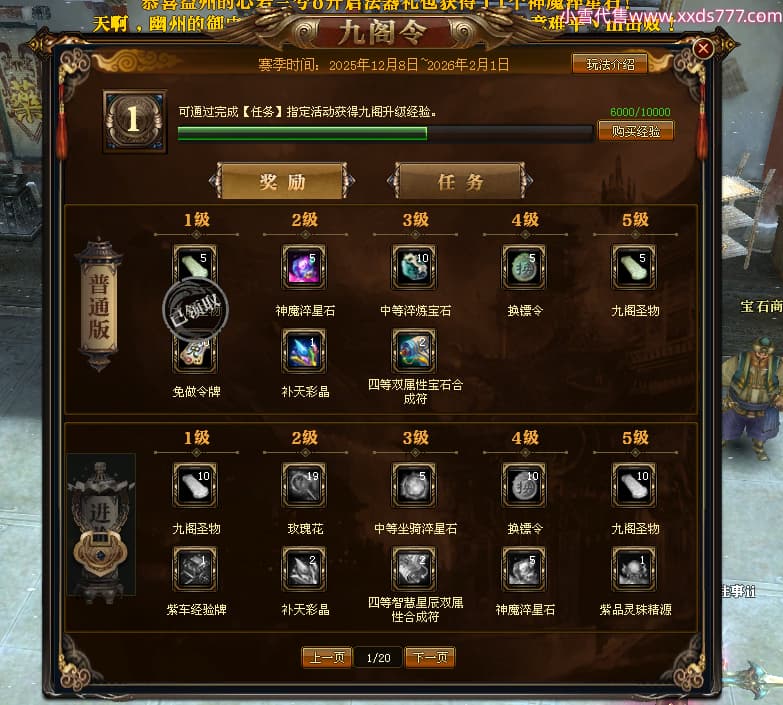Click the 购买经验 button
This screenshot has width=783, height=705.
pyautogui.click(x=636, y=131)
